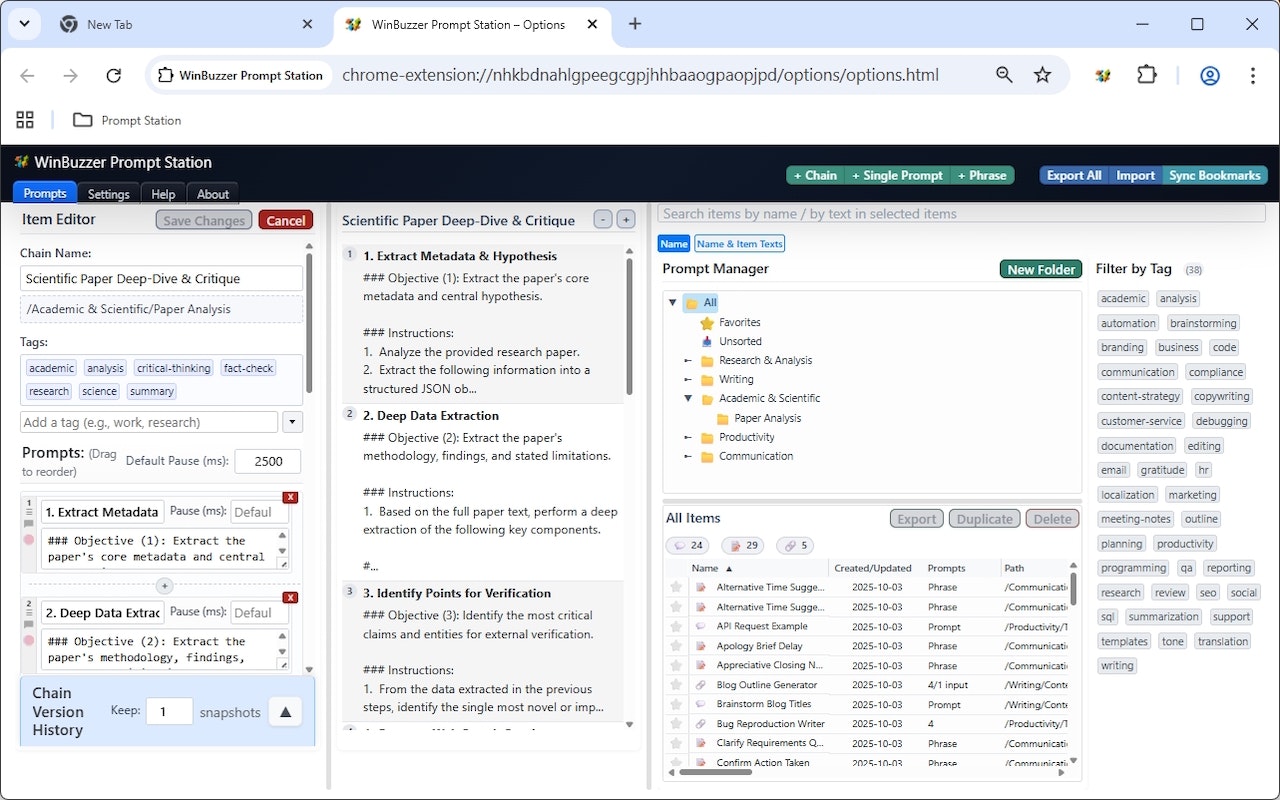This screenshot has height=800, width=1280.
Task: Filter items by phrases count 29
Action: click(742, 545)
